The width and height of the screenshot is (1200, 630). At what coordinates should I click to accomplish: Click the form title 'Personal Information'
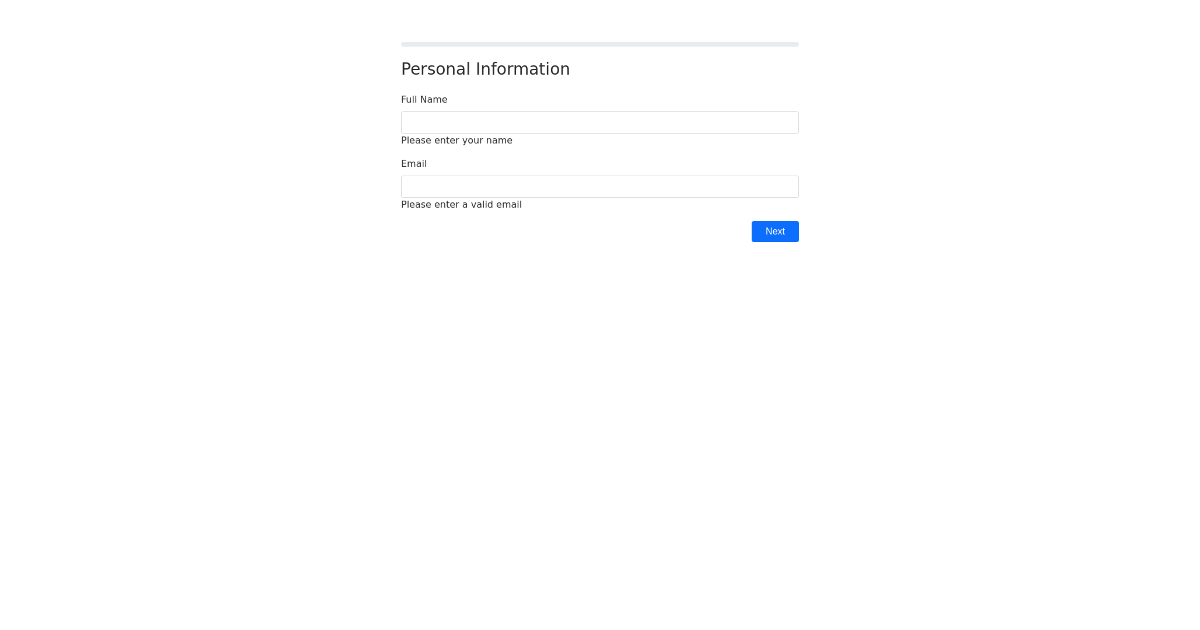point(485,69)
